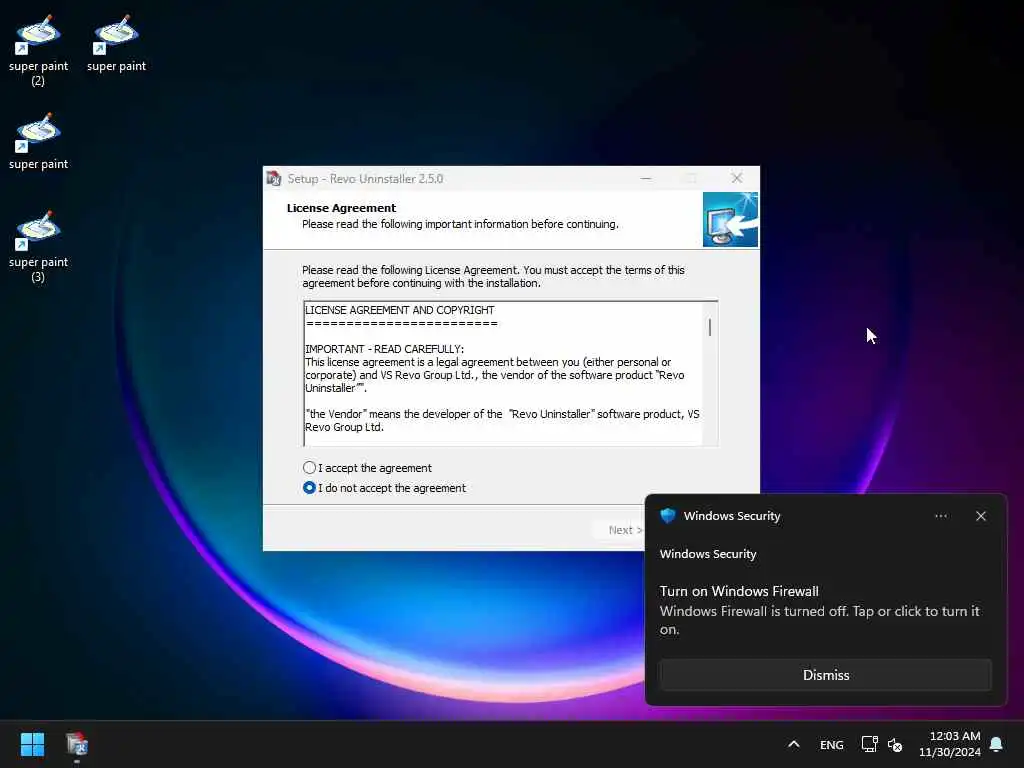Click the 'License Agreement' header title
The image size is (1024, 768).
coord(341,208)
